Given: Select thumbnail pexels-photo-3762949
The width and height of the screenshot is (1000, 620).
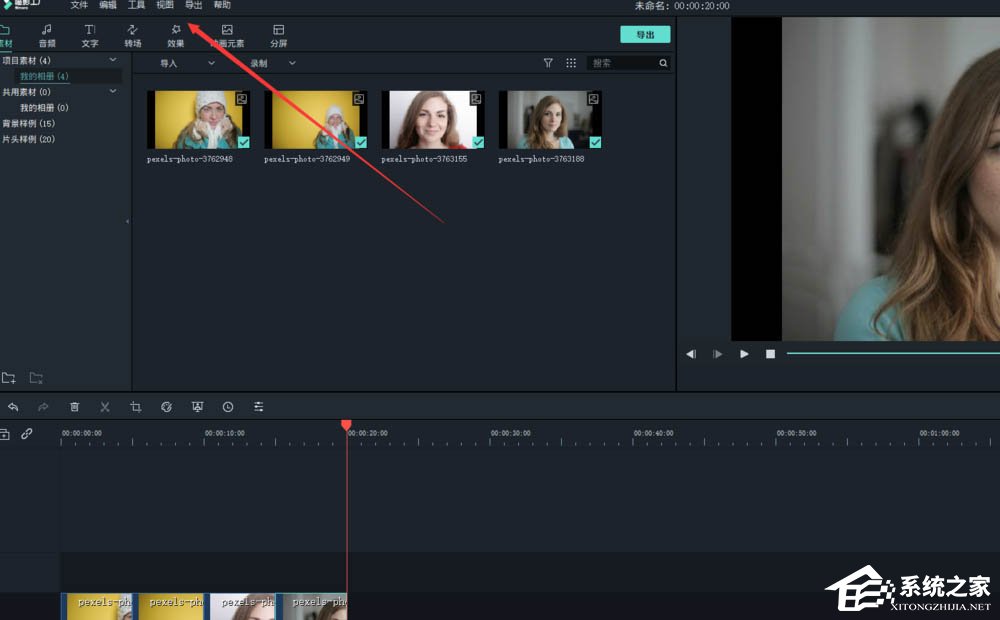Looking at the screenshot, I should [316, 120].
